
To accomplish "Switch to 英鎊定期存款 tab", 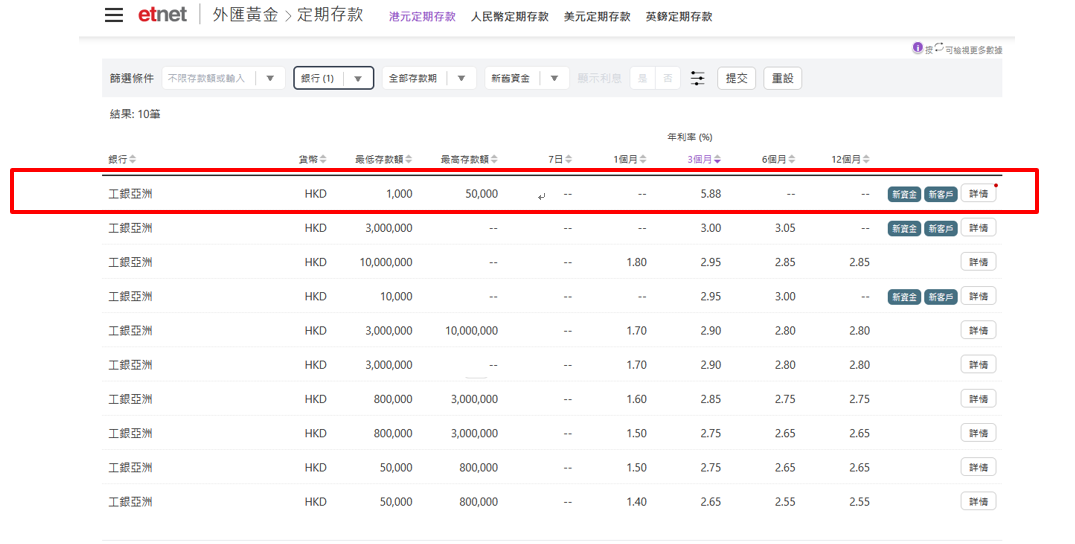I will (679, 16).
